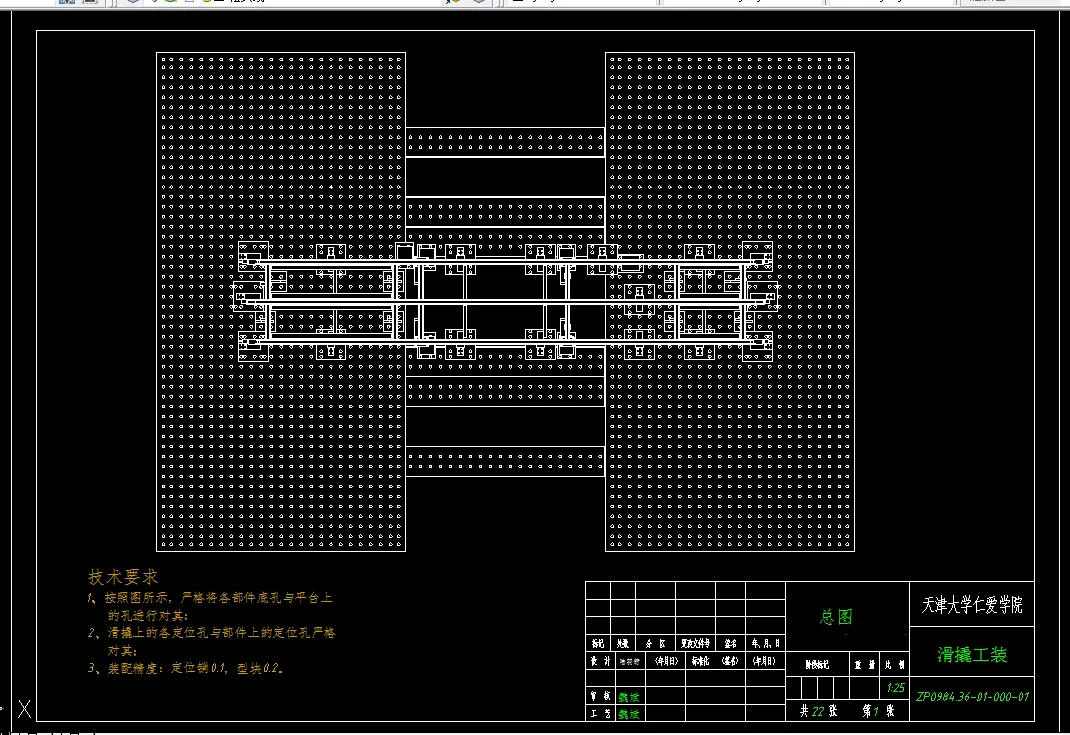This screenshot has width=1070, height=735.
Task: Select the 处数 header cell
Action: tap(622, 644)
